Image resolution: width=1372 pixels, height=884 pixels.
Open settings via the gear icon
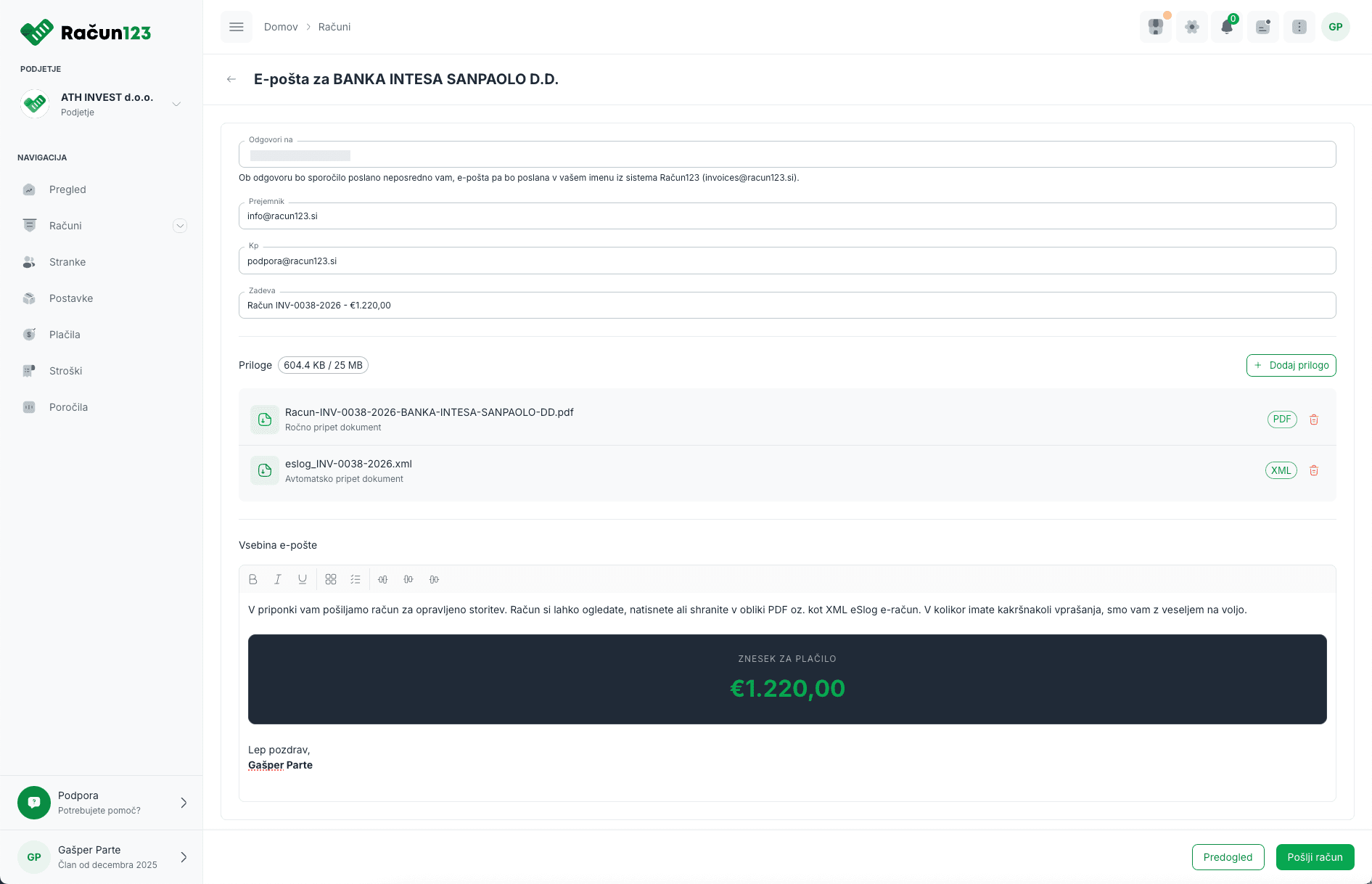point(1191,27)
